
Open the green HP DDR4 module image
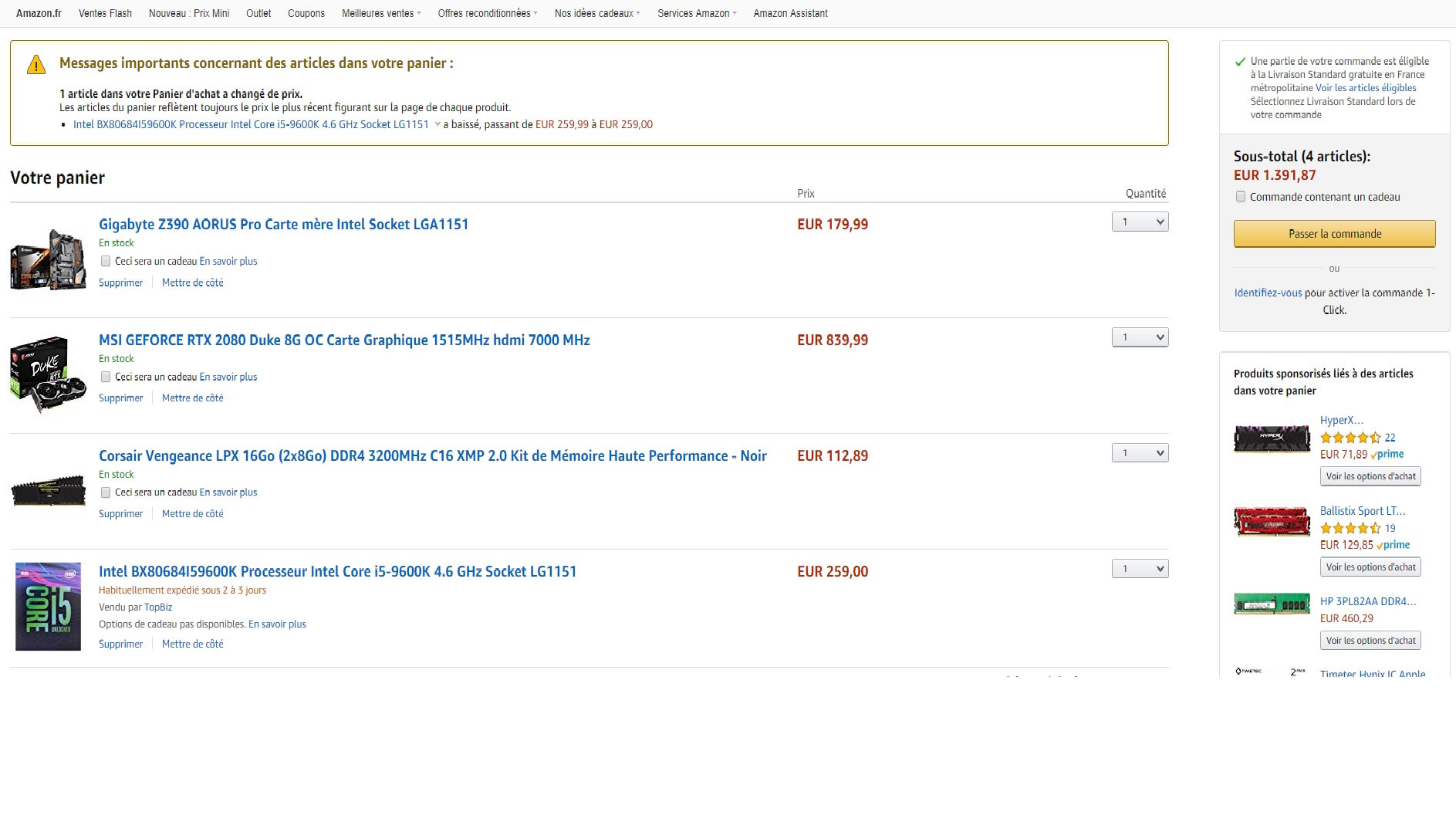point(1272,603)
